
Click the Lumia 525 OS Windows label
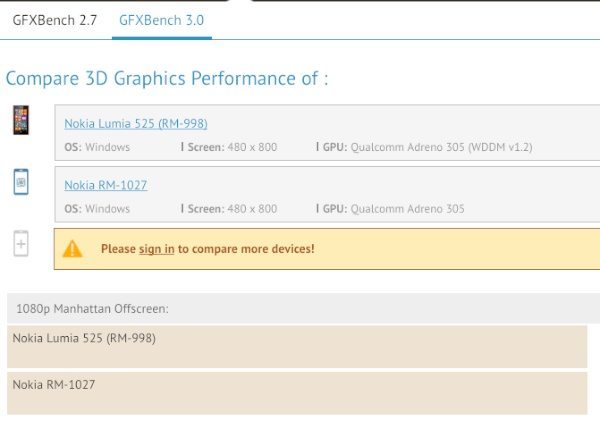(97, 147)
